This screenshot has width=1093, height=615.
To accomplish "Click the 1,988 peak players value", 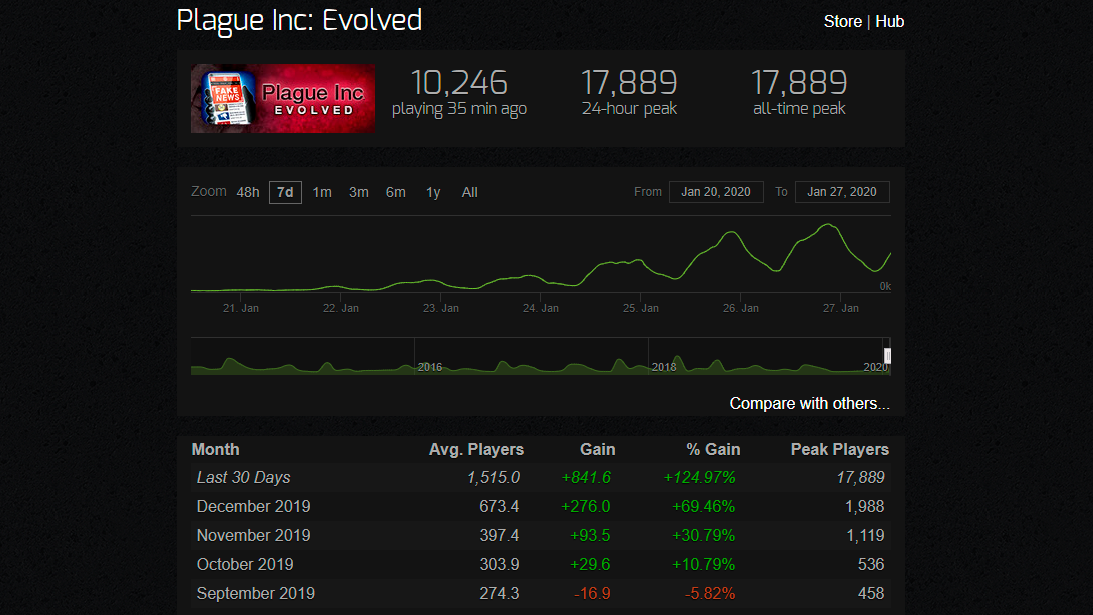I will pos(864,507).
